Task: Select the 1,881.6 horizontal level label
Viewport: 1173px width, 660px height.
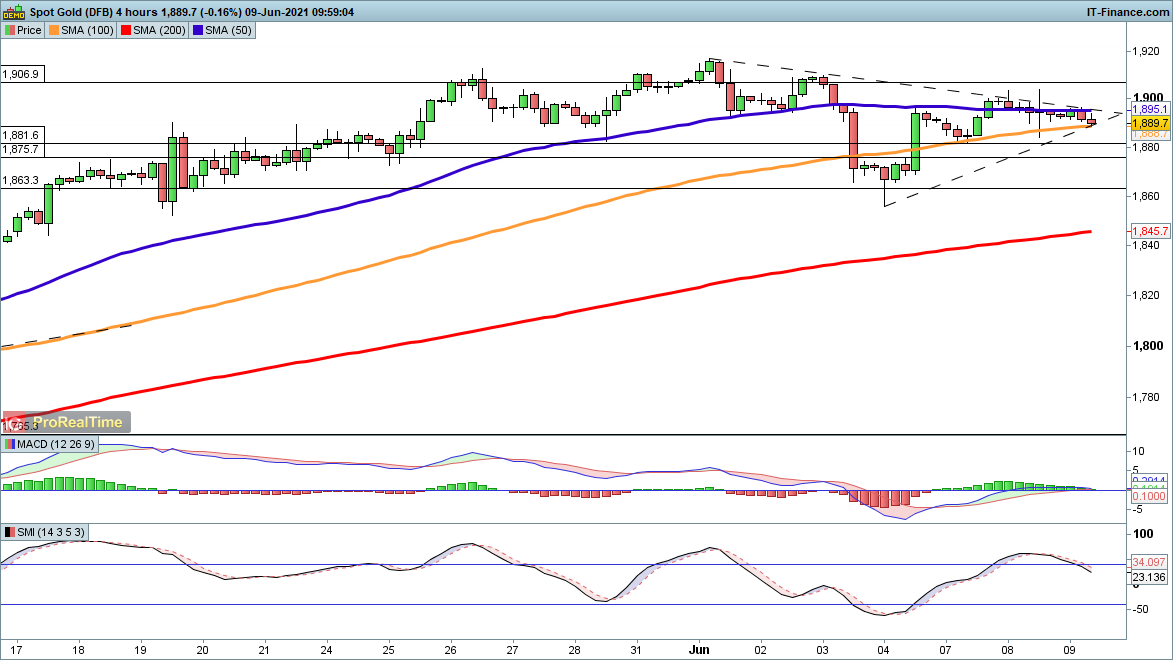Action: pos(21,135)
